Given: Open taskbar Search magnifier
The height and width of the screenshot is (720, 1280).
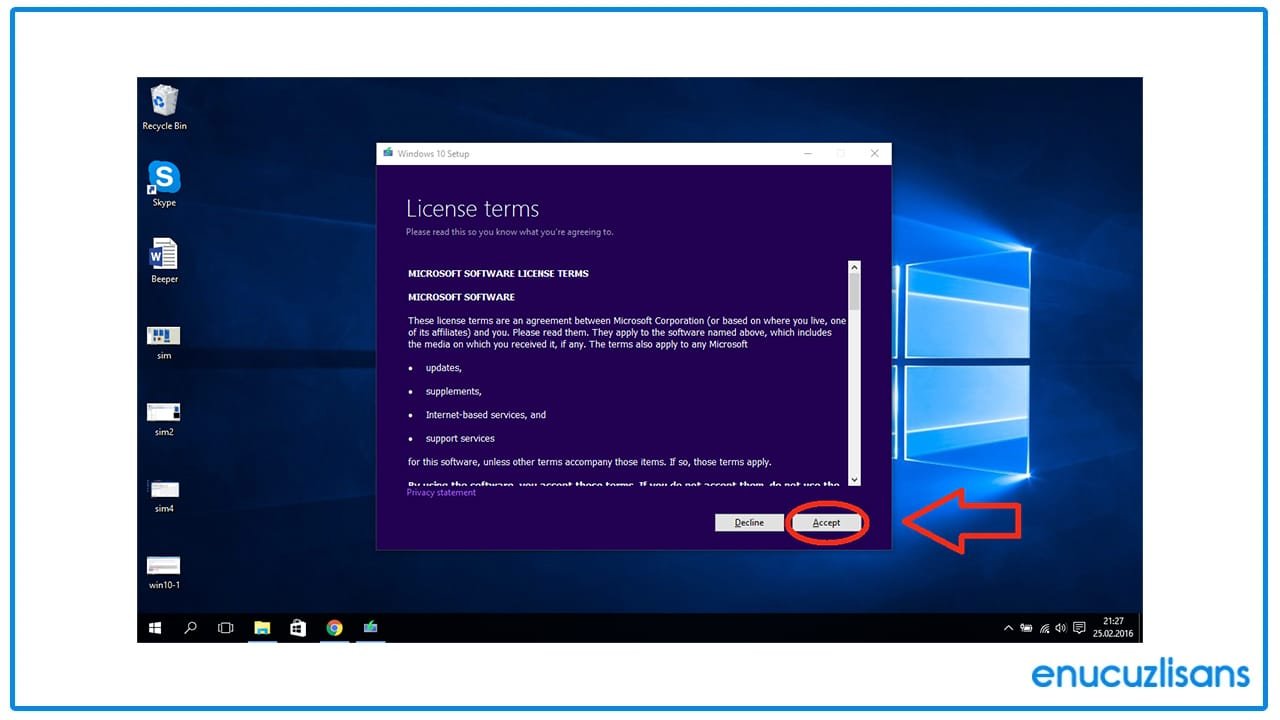Looking at the screenshot, I should (x=190, y=628).
